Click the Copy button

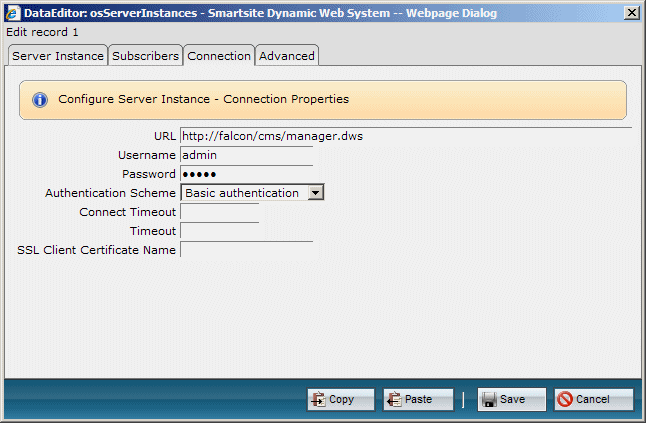point(341,400)
